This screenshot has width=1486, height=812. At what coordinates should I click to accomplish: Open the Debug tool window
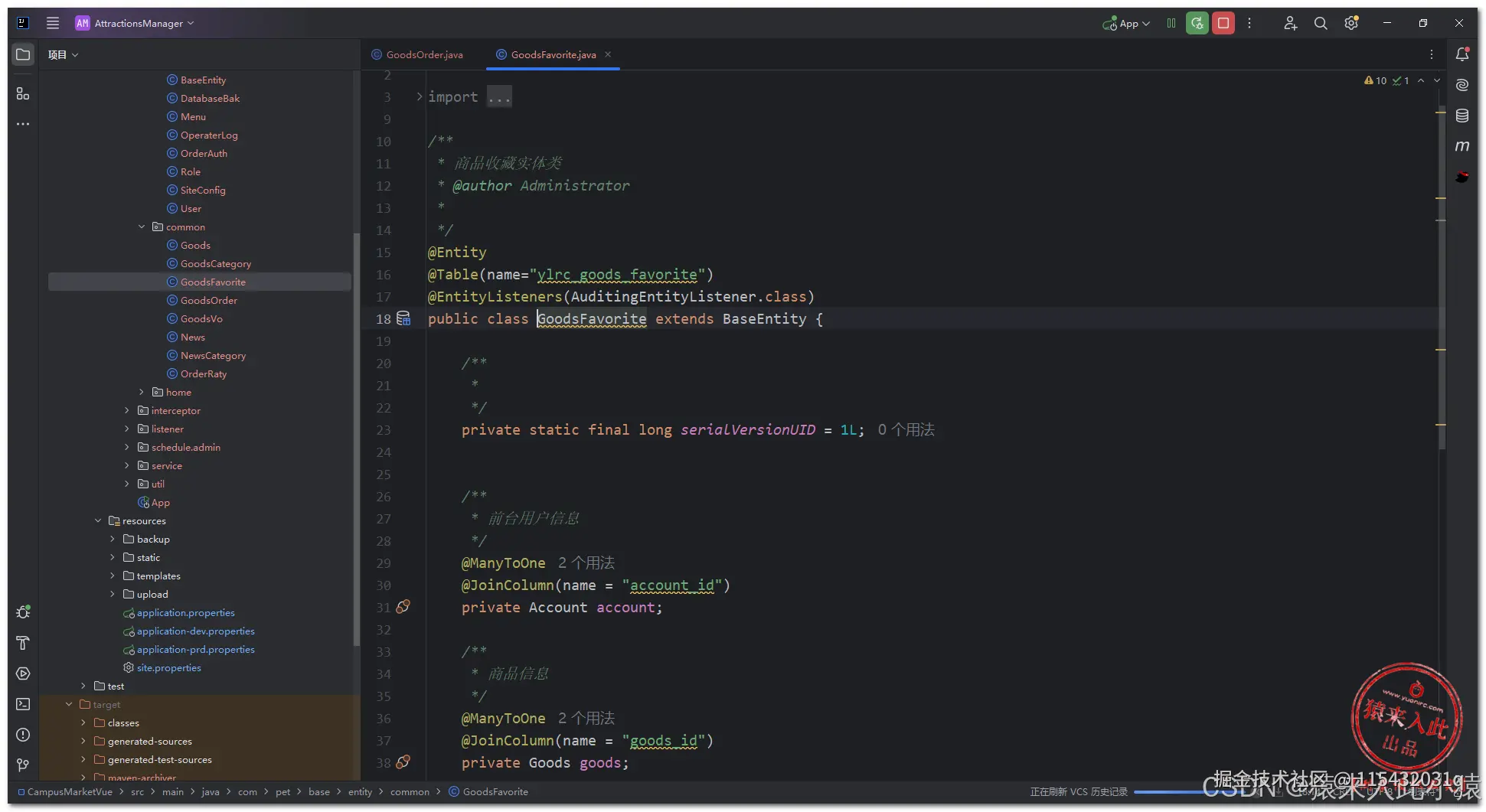pos(23,612)
